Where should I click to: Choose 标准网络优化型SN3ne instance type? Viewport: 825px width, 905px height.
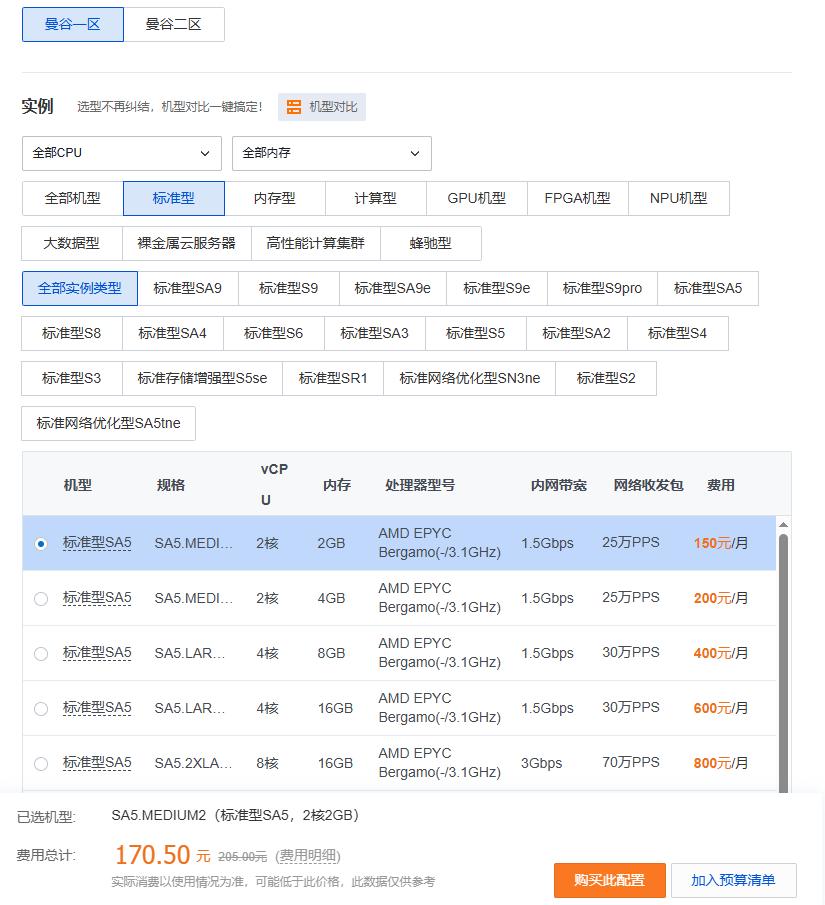click(x=469, y=378)
